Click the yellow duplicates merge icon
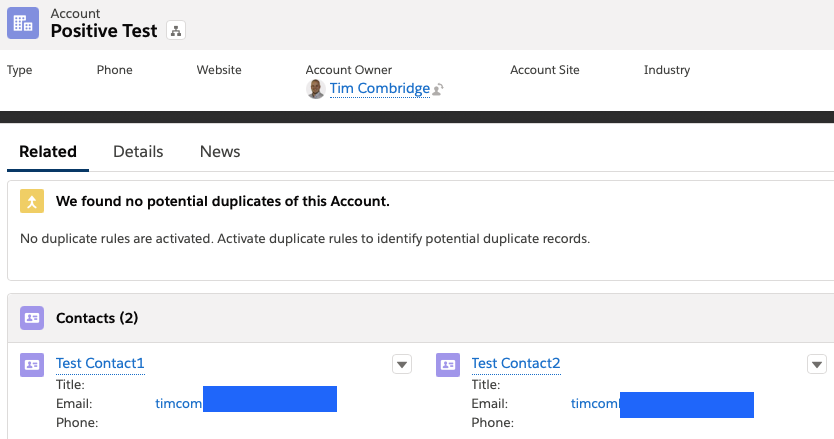Viewport: 834px width, 439px height. point(32,201)
